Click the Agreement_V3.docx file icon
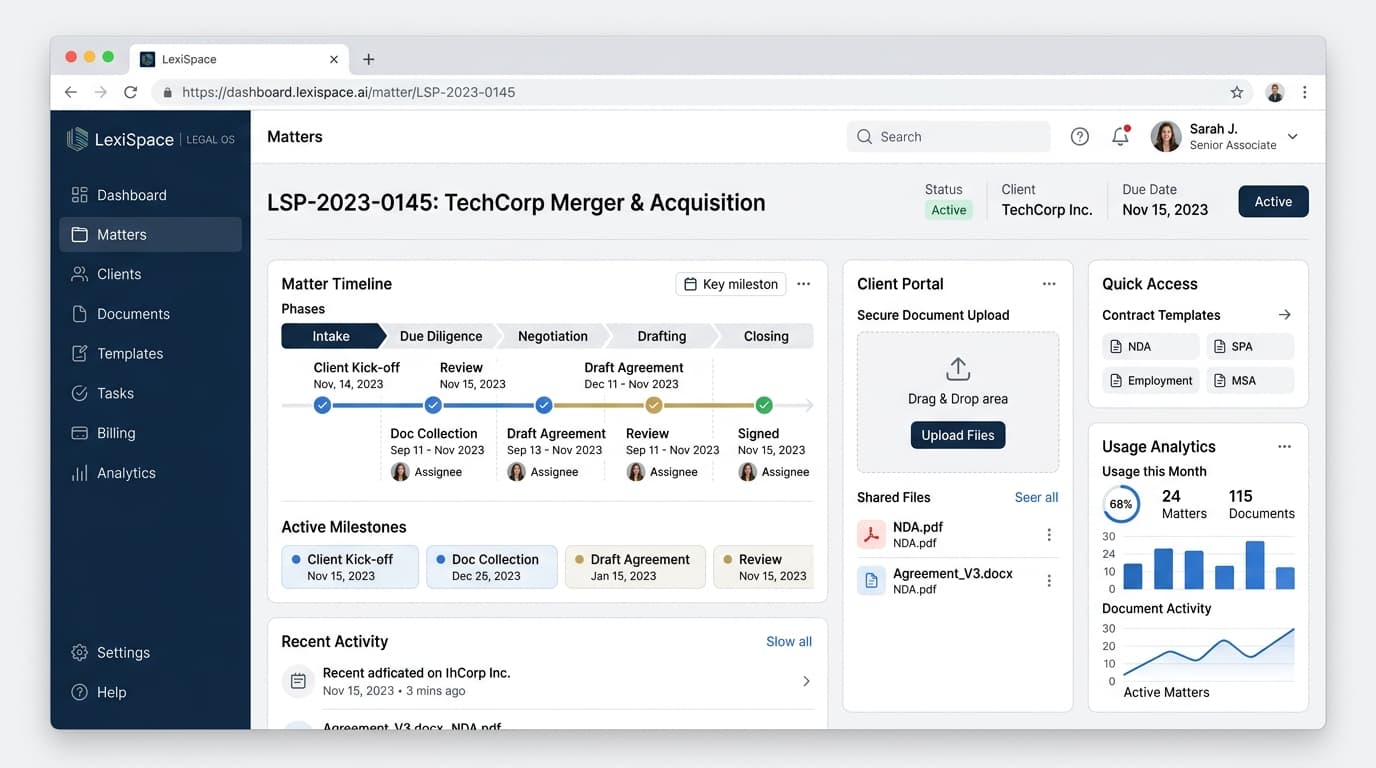 (x=872, y=580)
